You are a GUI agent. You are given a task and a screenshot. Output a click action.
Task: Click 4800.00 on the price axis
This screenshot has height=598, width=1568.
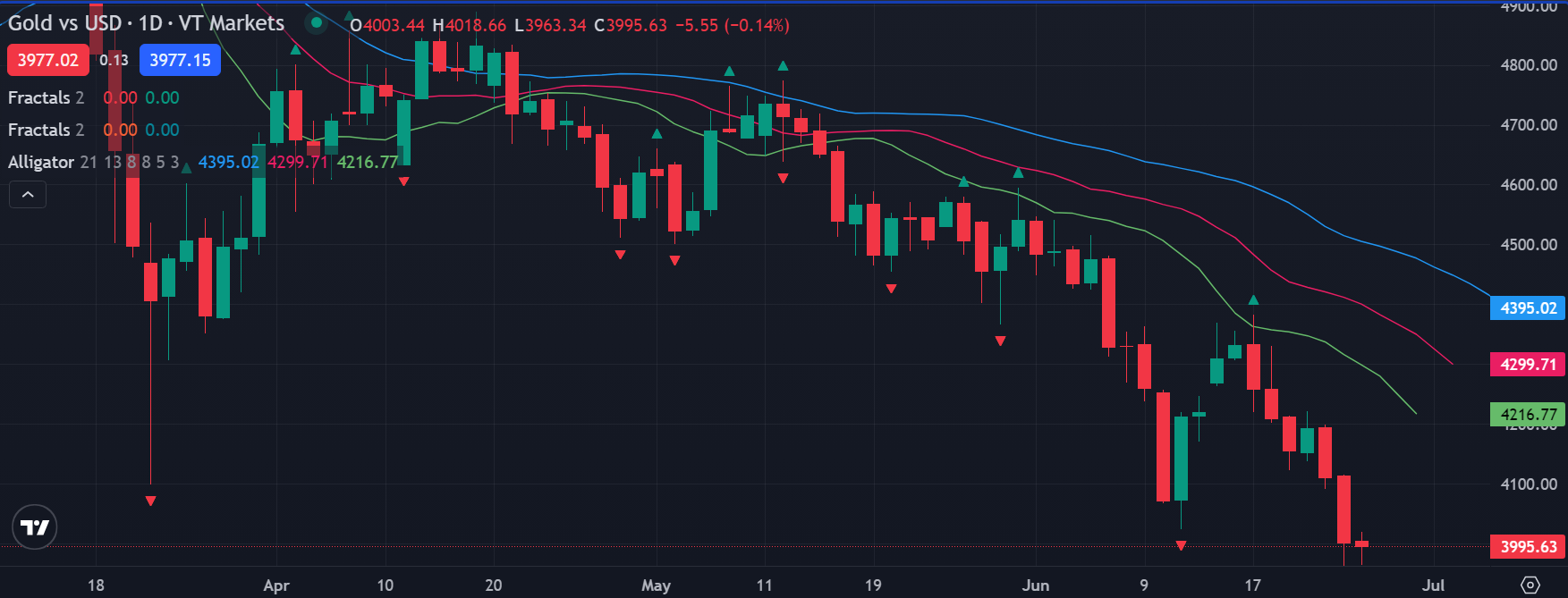[x=1529, y=65]
